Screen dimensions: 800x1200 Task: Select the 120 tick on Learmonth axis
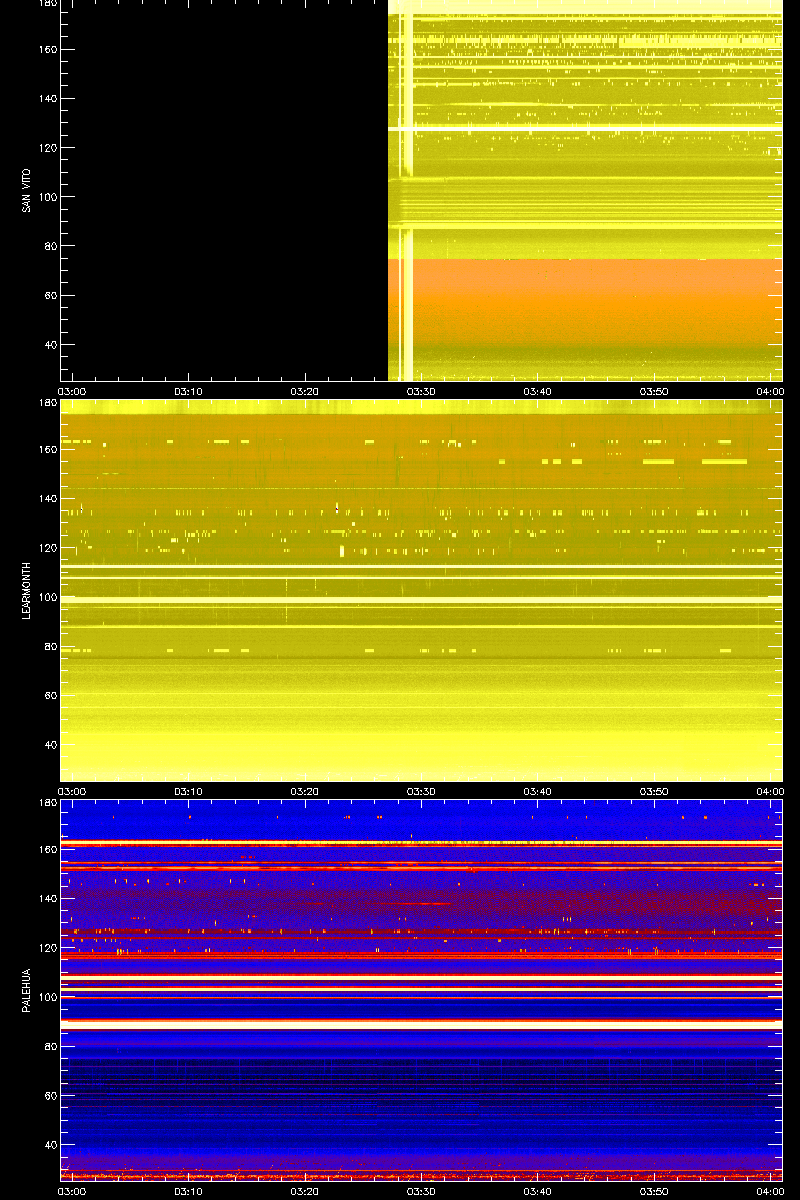click(x=47, y=548)
